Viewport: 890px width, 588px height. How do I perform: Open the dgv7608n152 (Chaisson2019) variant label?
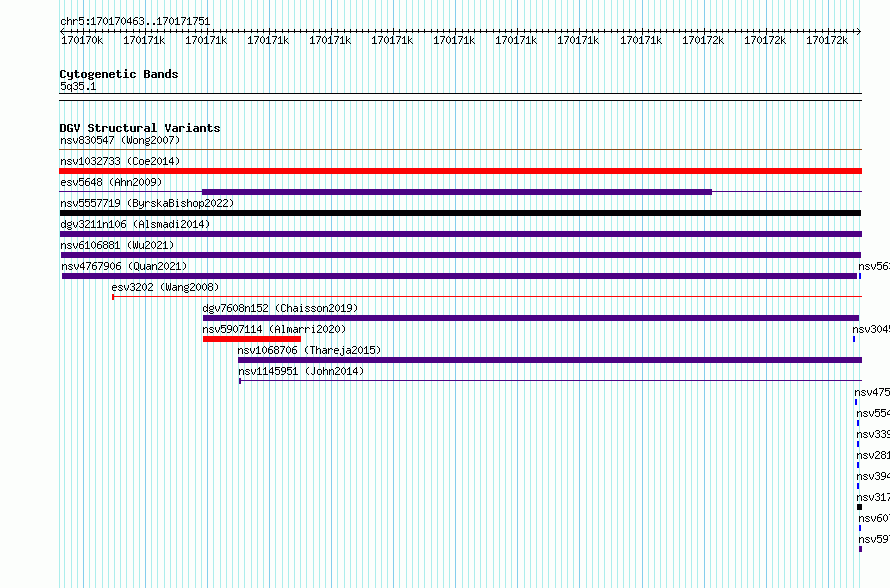tap(280, 308)
